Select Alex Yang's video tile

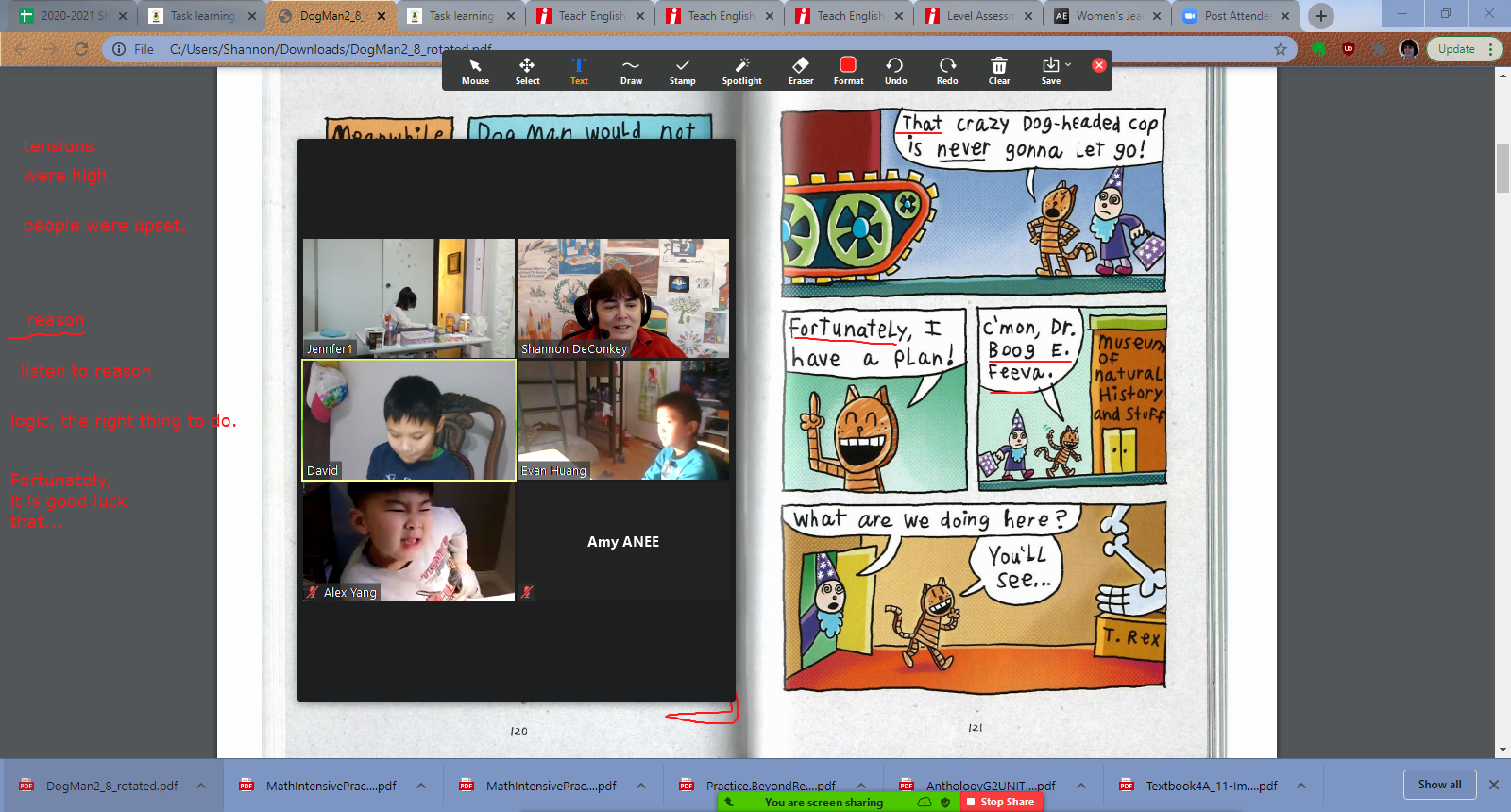coord(409,542)
